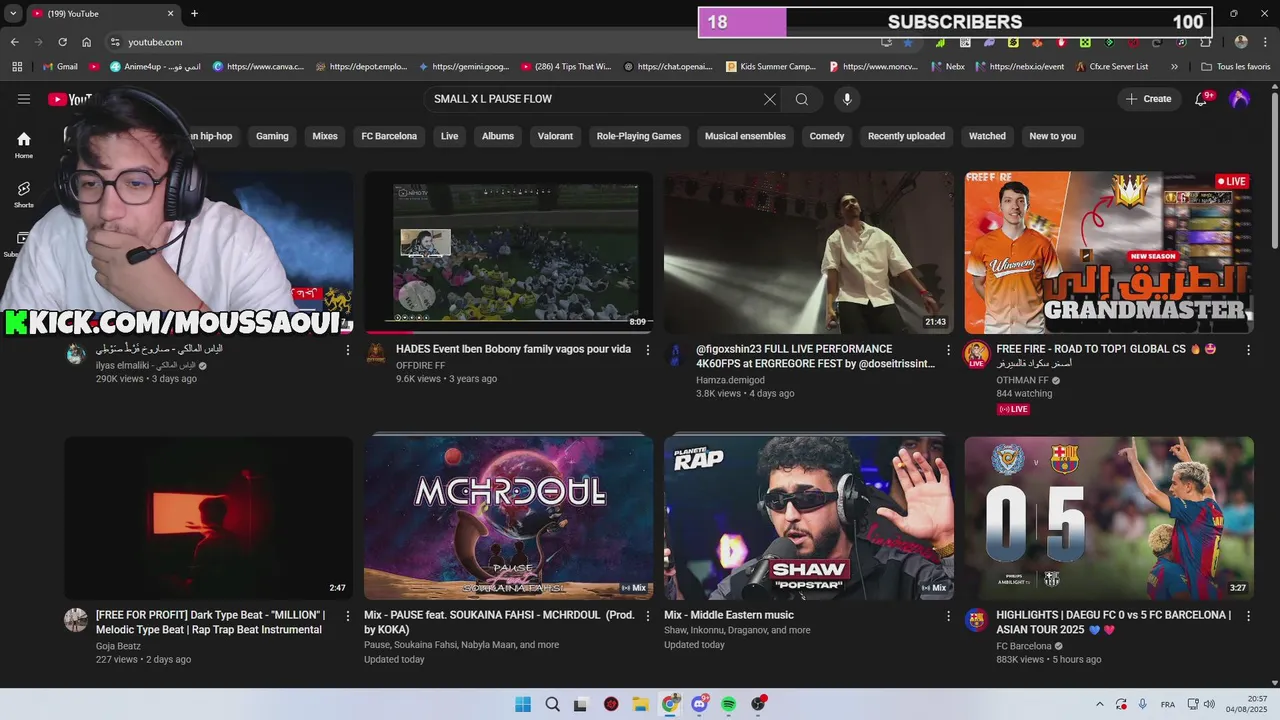Open the Anime4up bookmark
1280x720 pixels.
[x=156, y=67]
